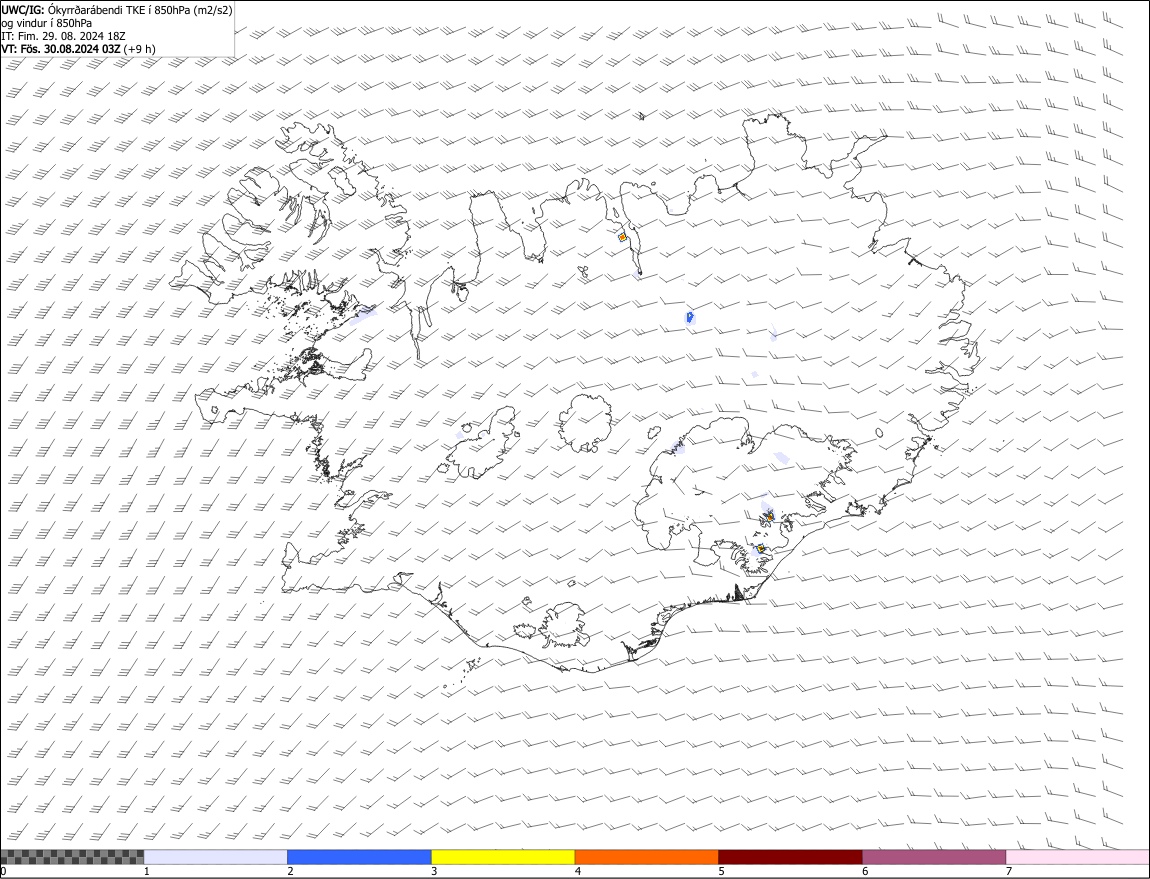Click the yellow legend swatch for 3–4
Screen dimensions: 1150x879
(x=503, y=857)
